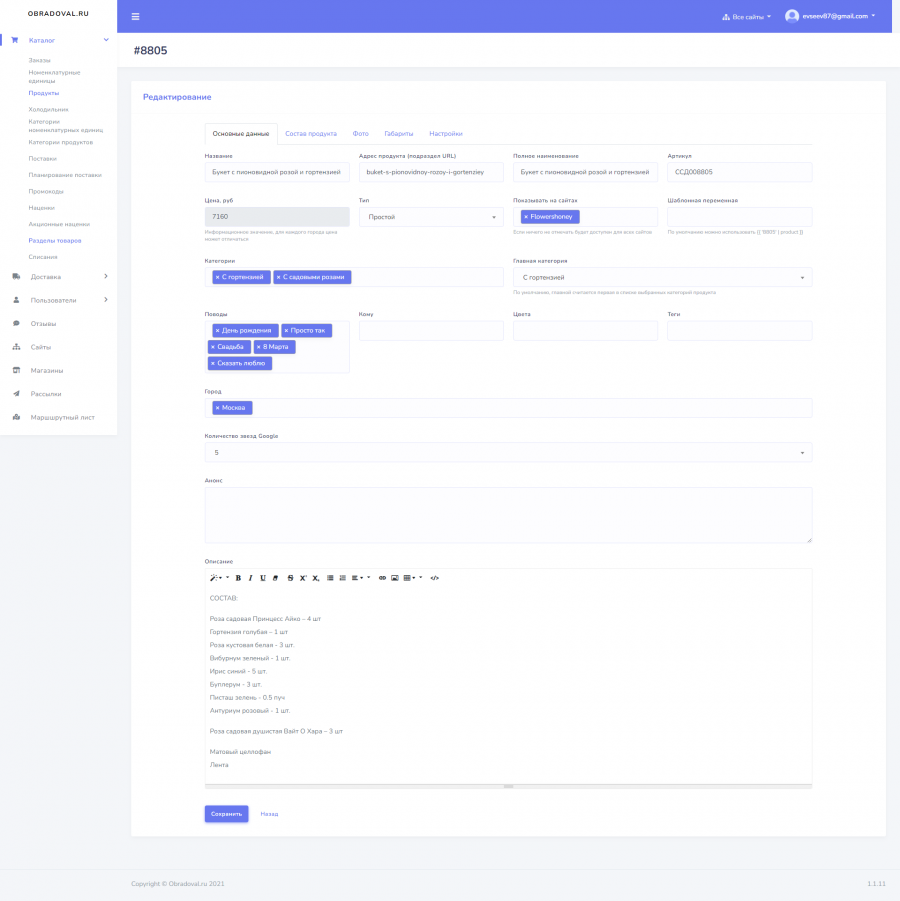Remove the 'Москва' city tag
Image resolution: width=900 pixels, height=901 pixels.
pos(217,407)
